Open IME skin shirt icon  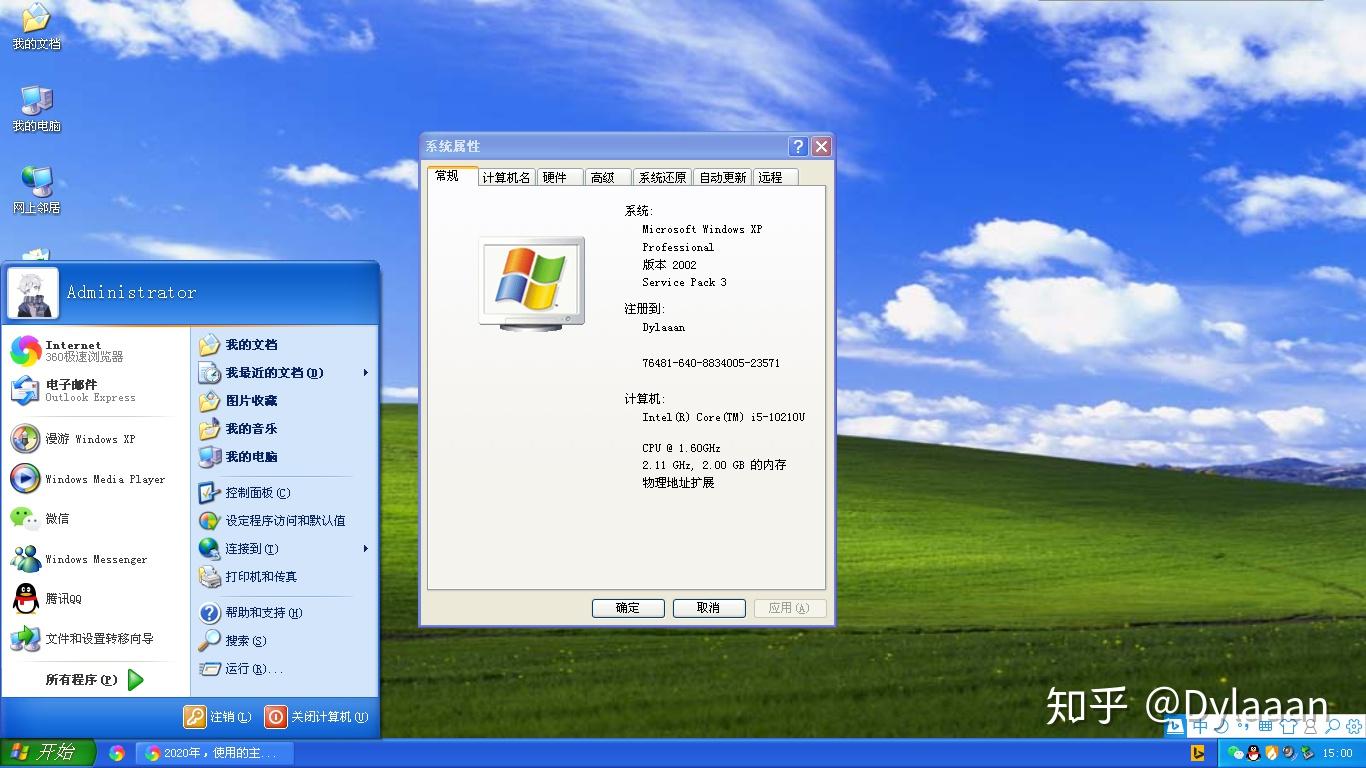pyautogui.click(x=1288, y=727)
